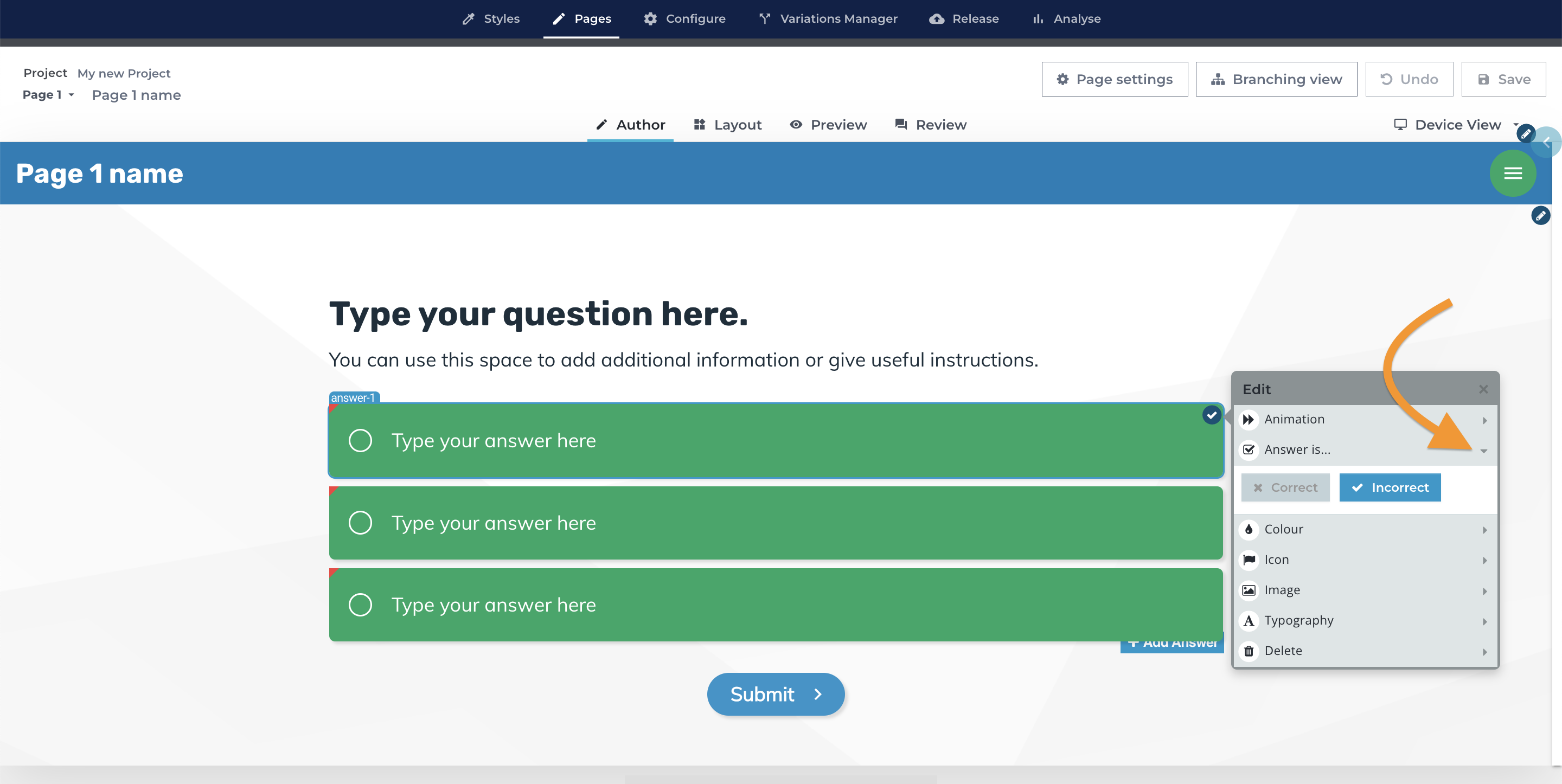Image resolution: width=1562 pixels, height=784 pixels.
Task: Collapse the Answer is section arrow
Action: (1483, 451)
